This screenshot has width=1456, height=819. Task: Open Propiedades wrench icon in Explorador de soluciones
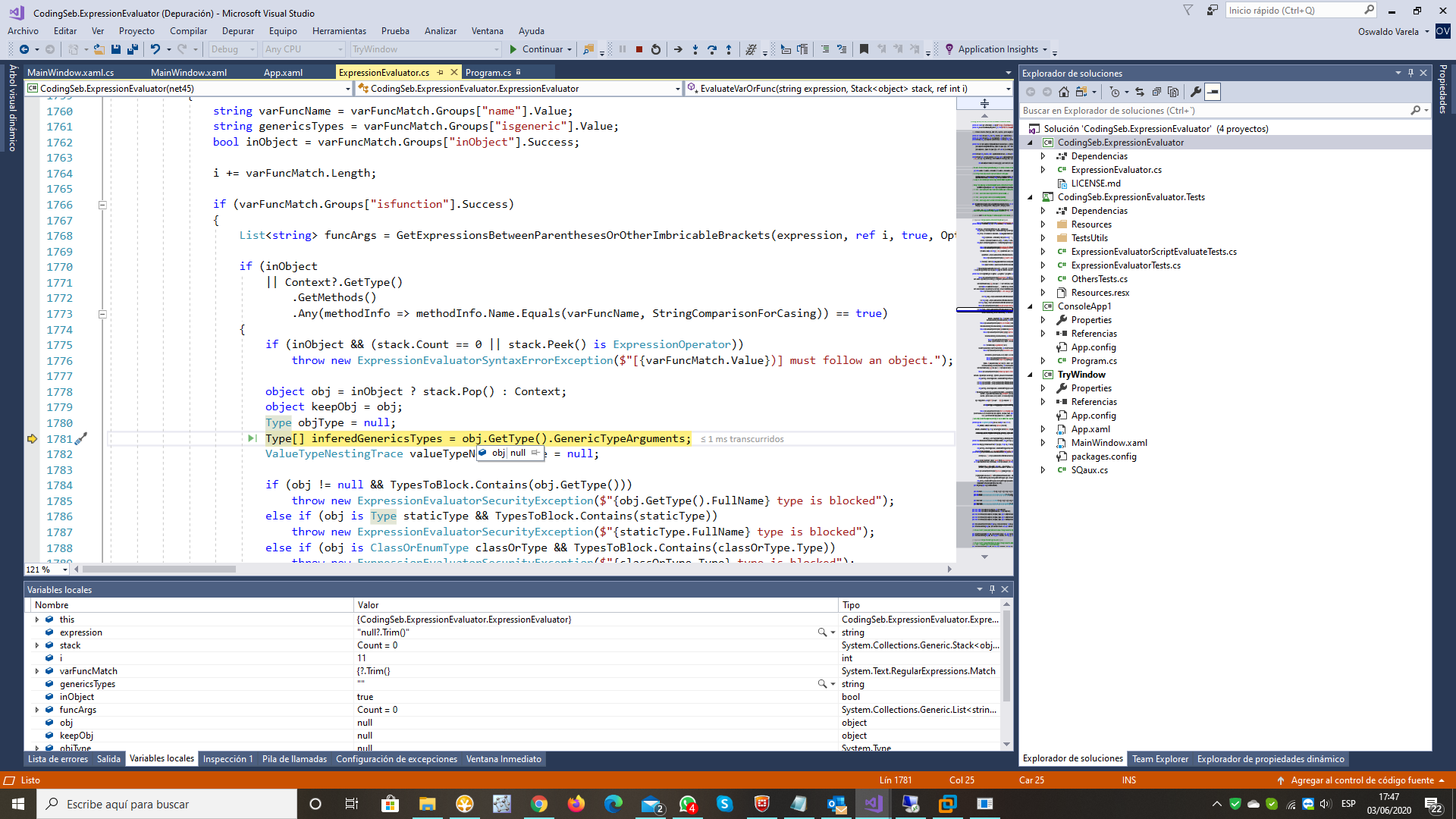tap(1195, 92)
